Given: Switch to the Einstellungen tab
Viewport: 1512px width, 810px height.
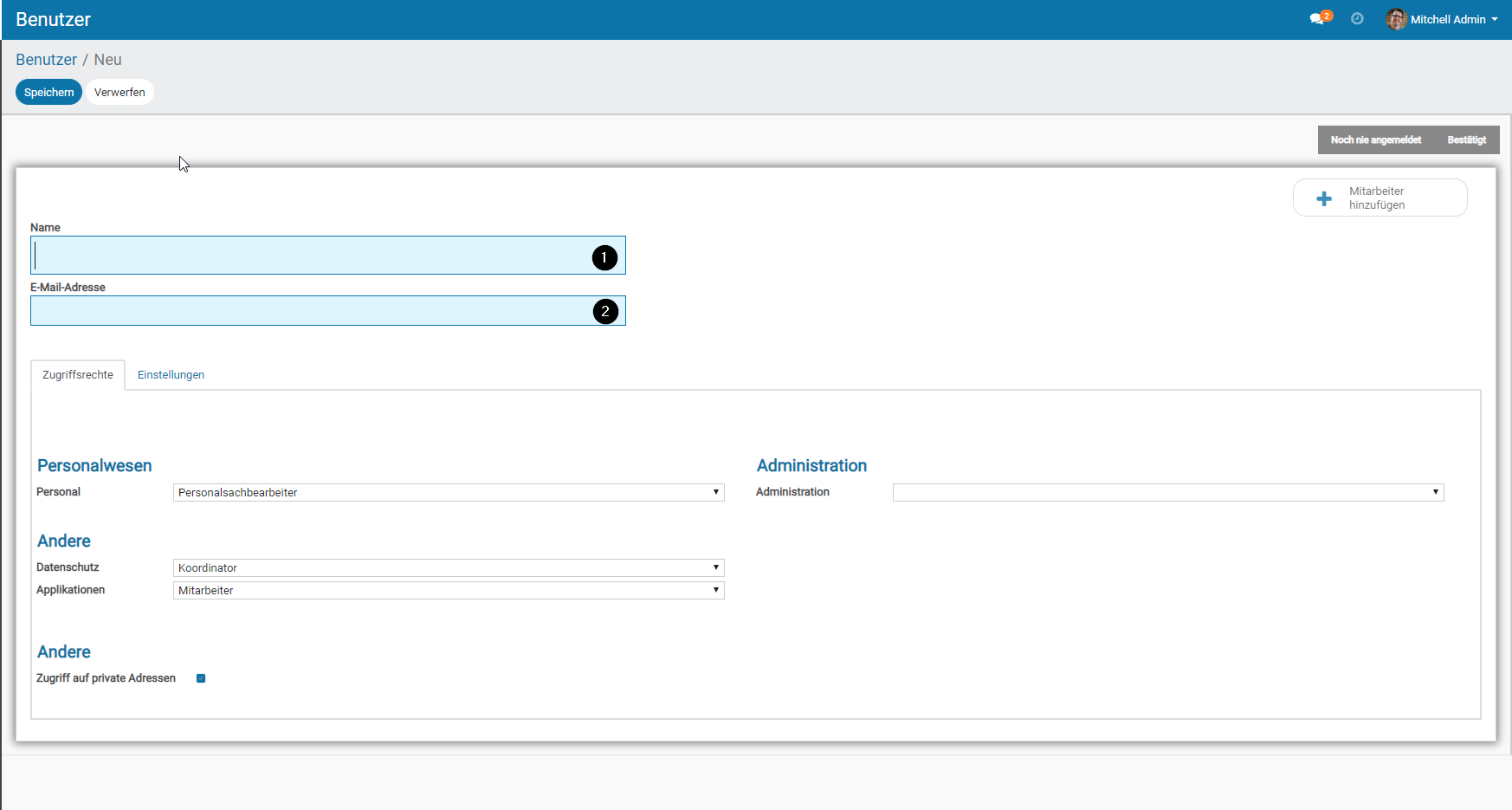Looking at the screenshot, I should pyautogui.click(x=171, y=375).
